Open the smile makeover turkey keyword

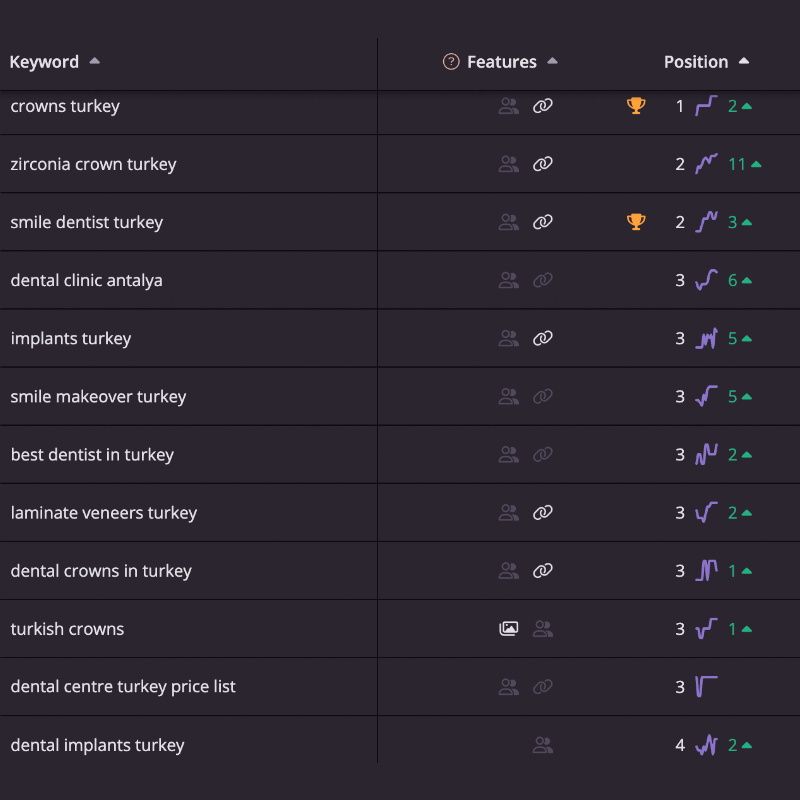[x=98, y=396]
